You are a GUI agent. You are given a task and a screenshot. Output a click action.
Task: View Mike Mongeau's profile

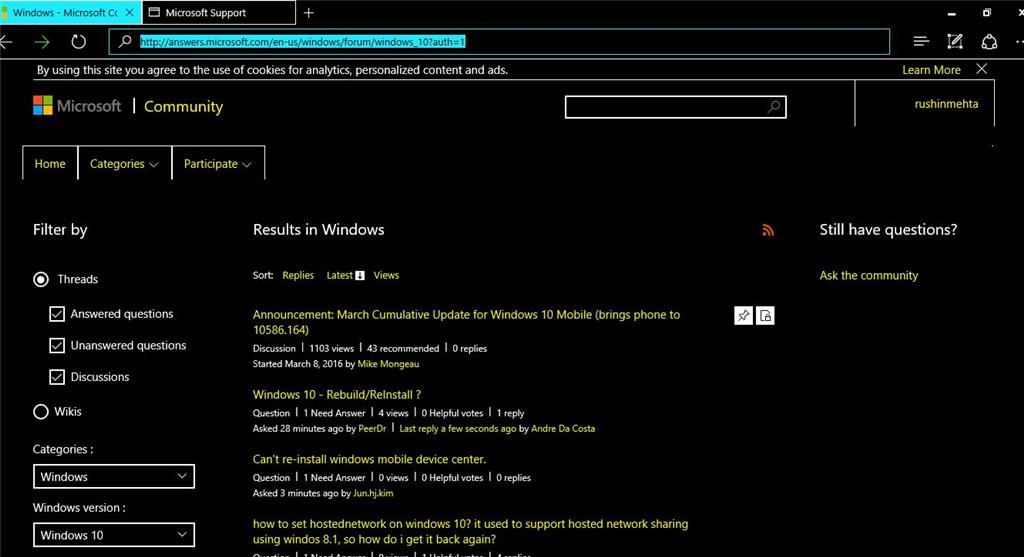click(388, 364)
